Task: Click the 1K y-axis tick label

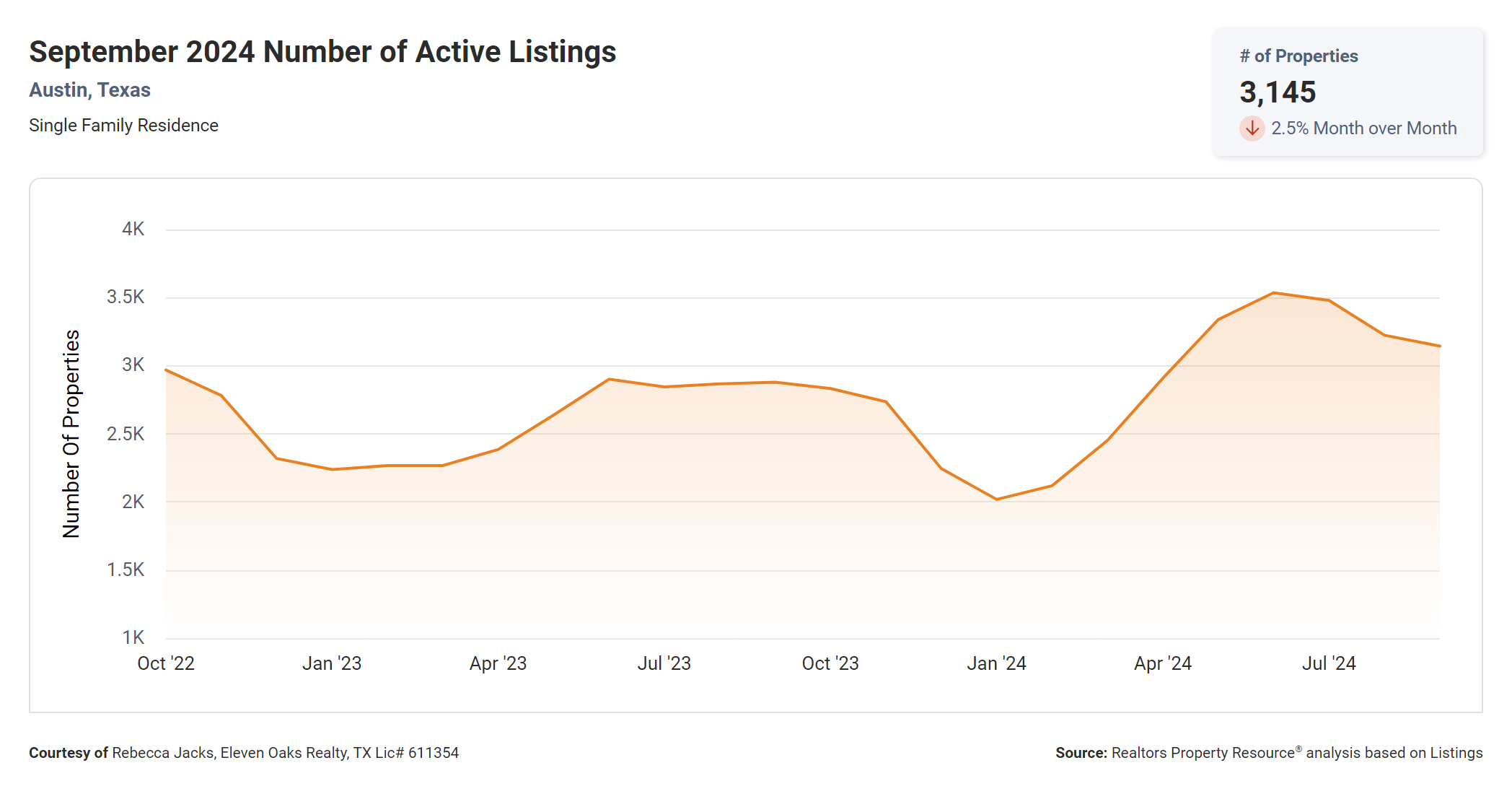Action: pyautogui.click(x=133, y=637)
